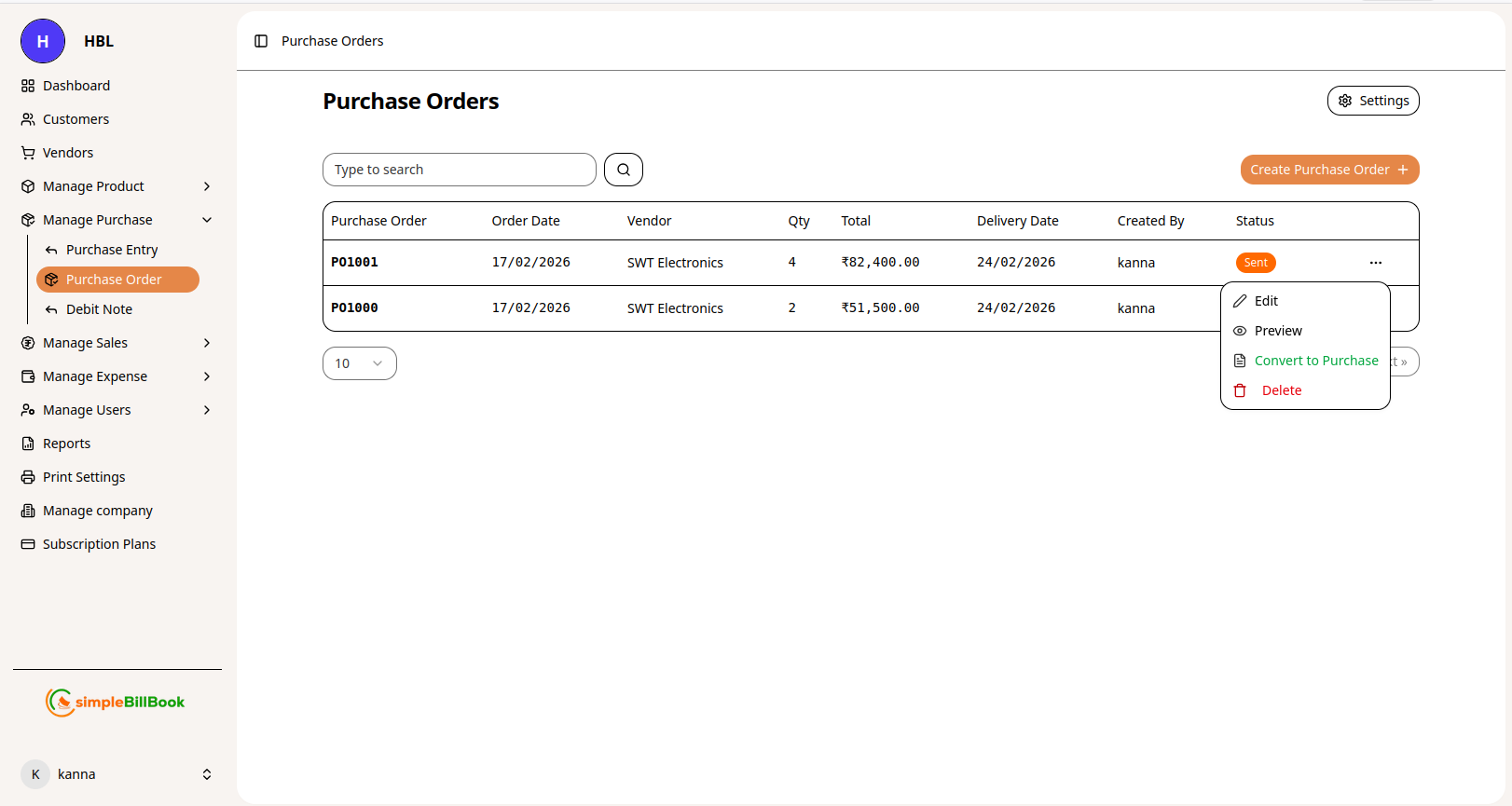Screen dimensions: 1512x806
Task: Select Convert to Purchase menu option
Action: (x=1315, y=361)
